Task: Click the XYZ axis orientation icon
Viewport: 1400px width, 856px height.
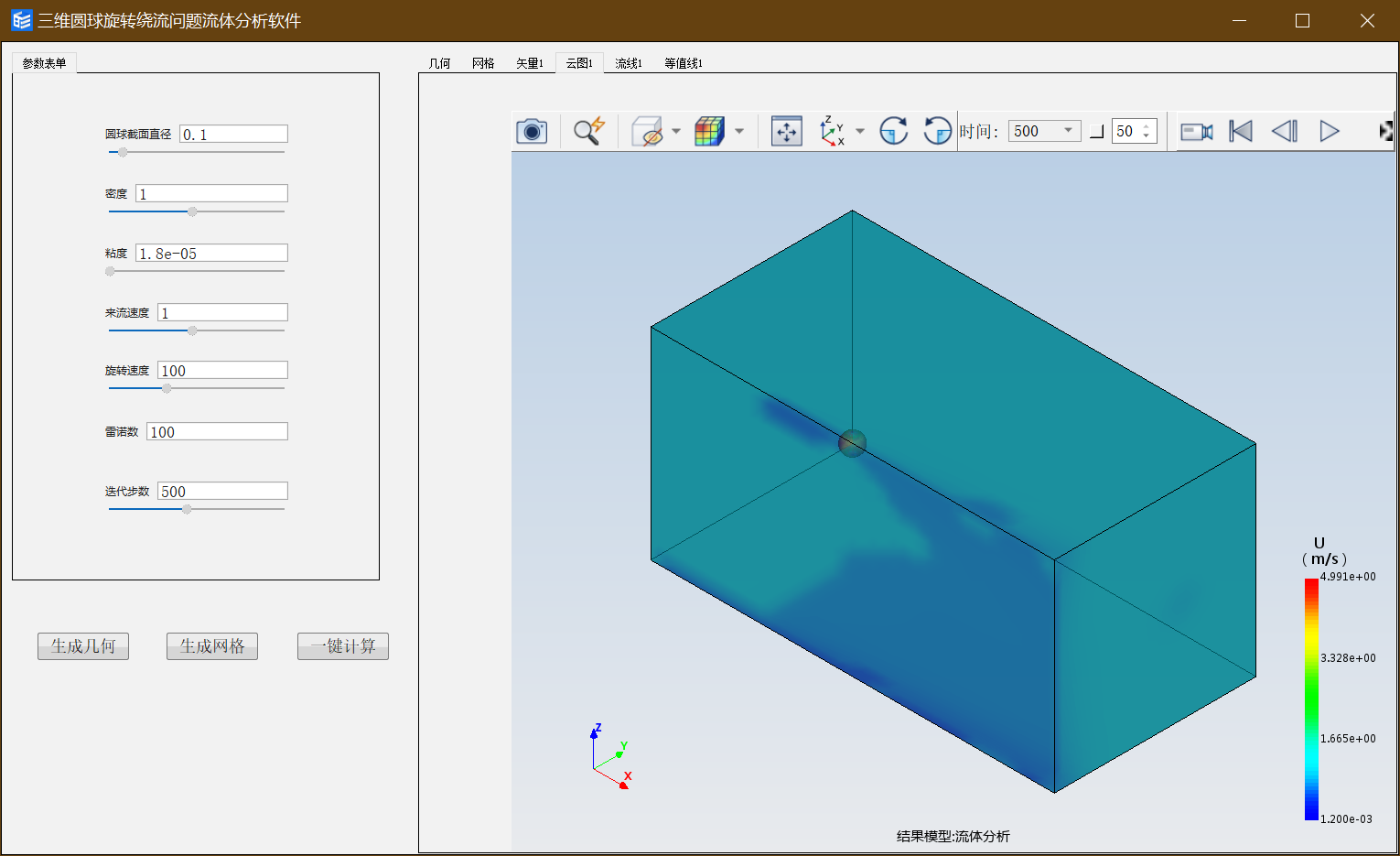Action: click(x=832, y=131)
